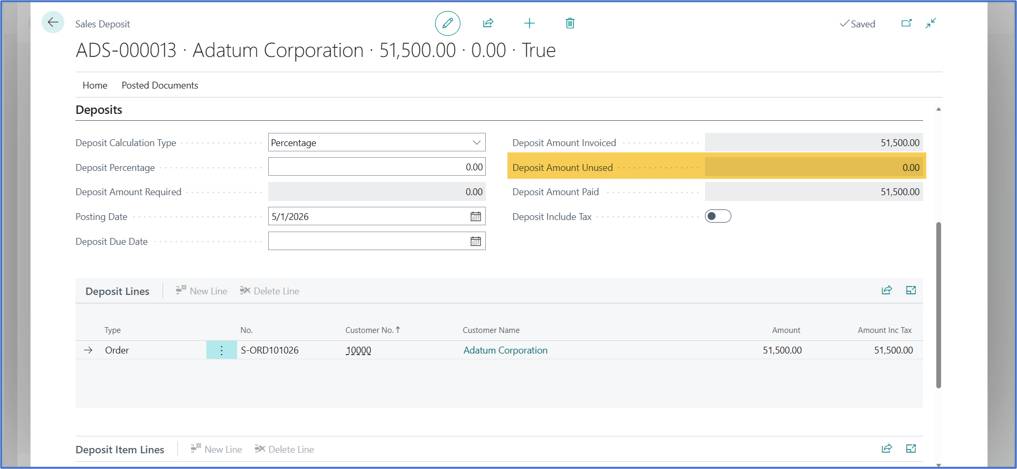This screenshot has height=469, width=1017.
Task: Click the Deposit Due Date field
Action: coord(376,241)
